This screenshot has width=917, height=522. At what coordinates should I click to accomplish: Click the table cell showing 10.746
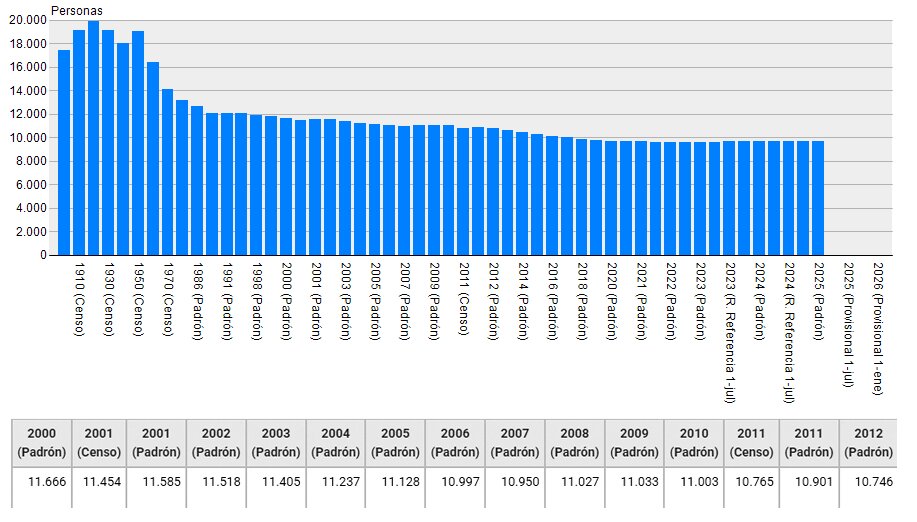tap(868, 488)
